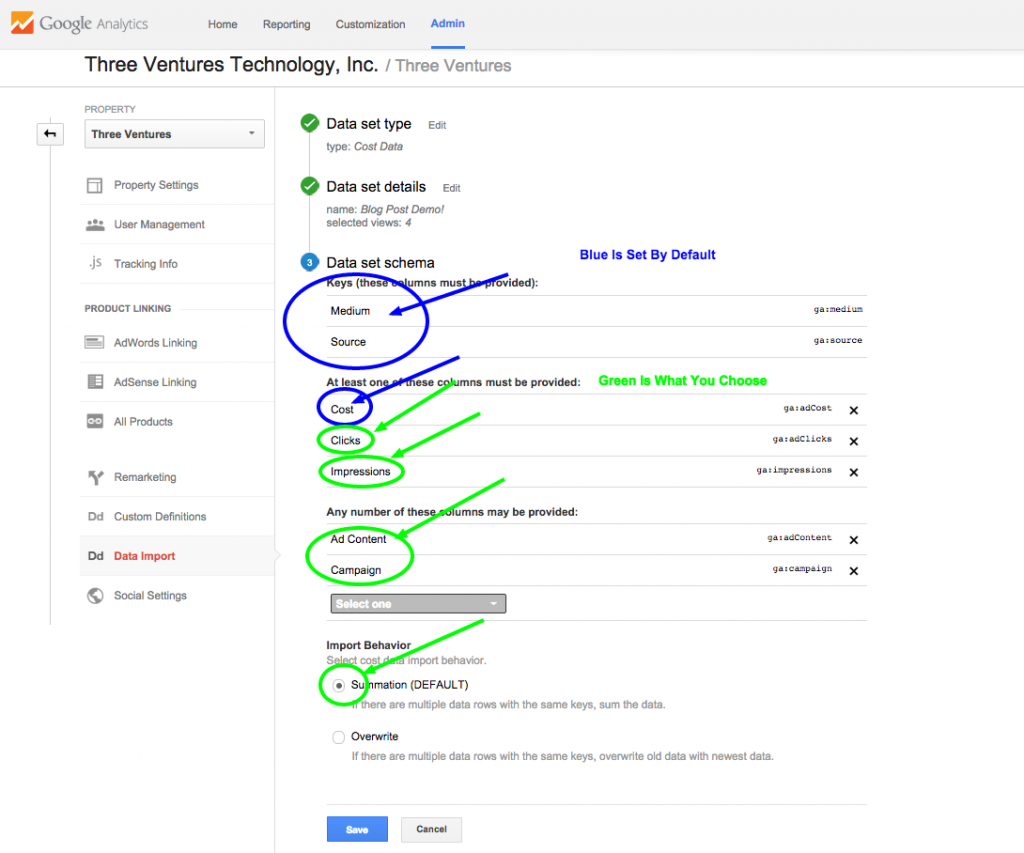This screenshot has width=1024, height=853.
Task: Click the Google Analytics logo icon
Action: click(x=22, y=23)
